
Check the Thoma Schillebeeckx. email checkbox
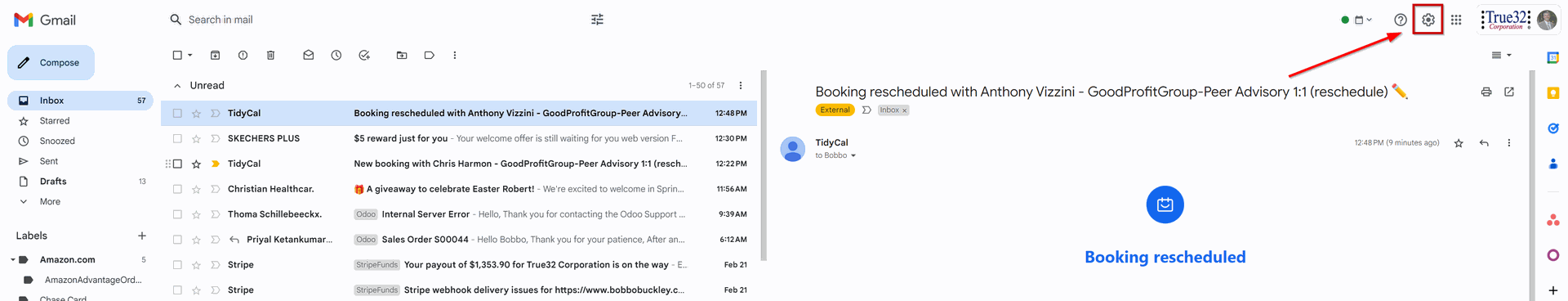pyautogui.click(x=177, y=214)
